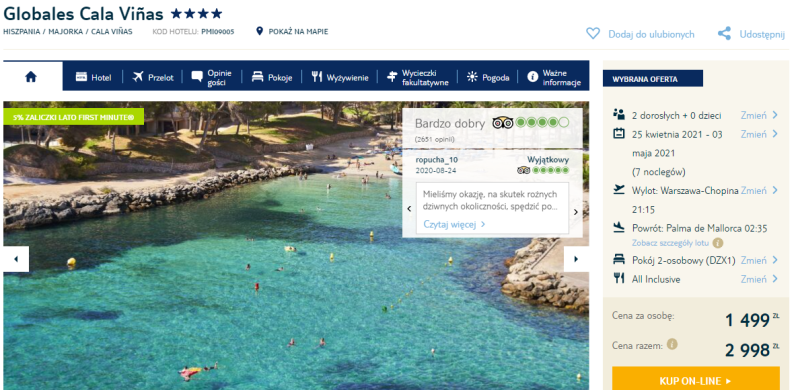Click the home icon tab
Screen dimensions: 790x390
click(31, 77)
